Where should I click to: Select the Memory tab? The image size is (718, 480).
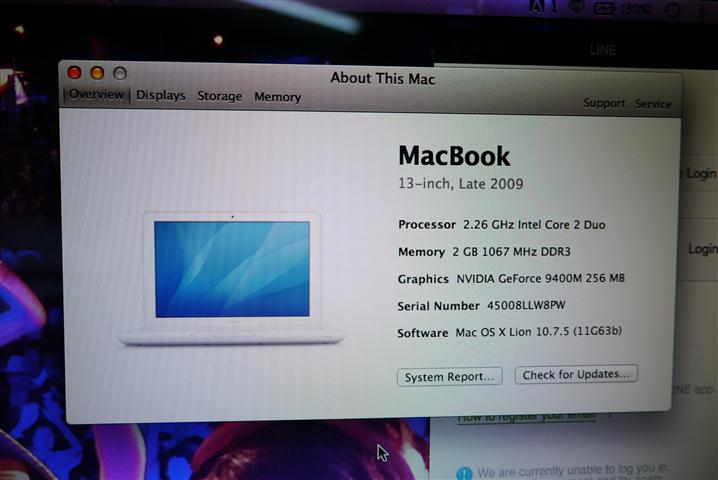tap(277, 97)
